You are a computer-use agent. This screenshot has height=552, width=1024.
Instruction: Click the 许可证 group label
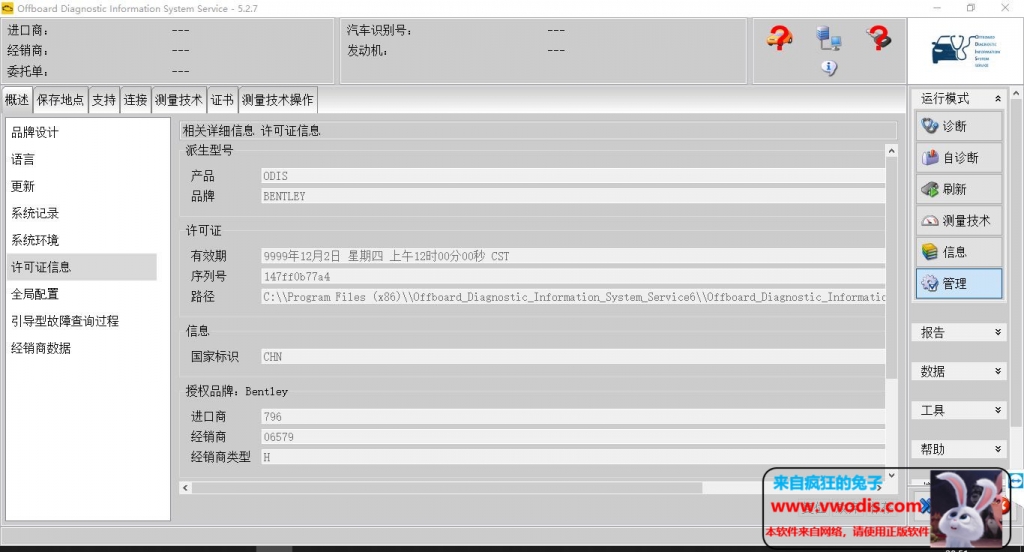click(x=203, y=231)
